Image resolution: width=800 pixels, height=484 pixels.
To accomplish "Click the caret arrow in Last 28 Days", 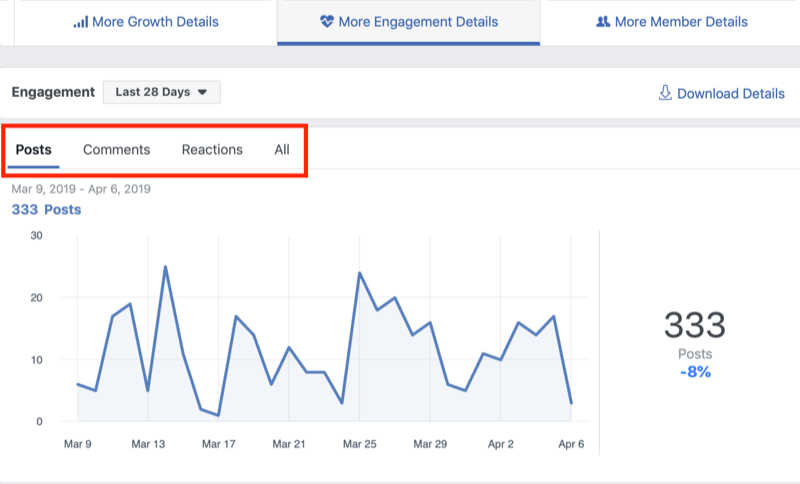I will pos(202,93).
